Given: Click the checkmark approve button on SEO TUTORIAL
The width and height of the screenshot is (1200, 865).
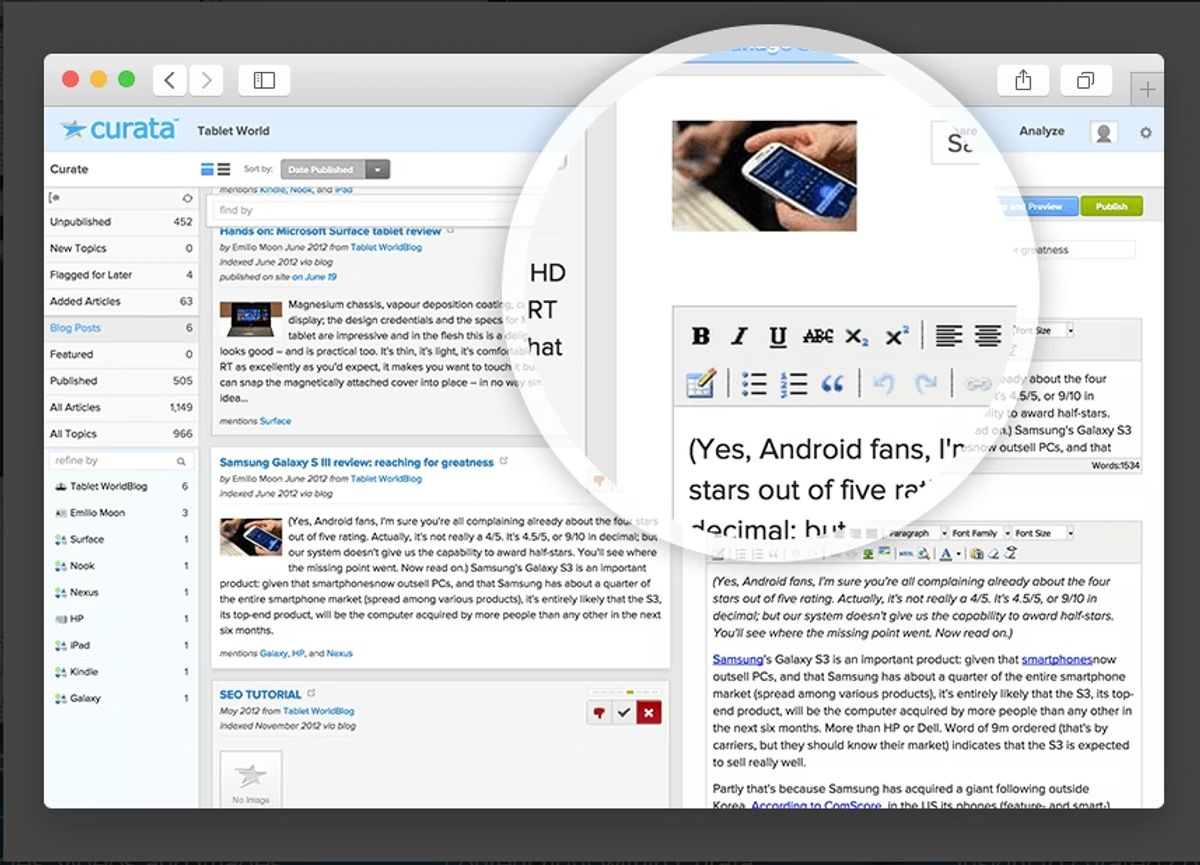Looking at the screenshot, I should (624, 712).
